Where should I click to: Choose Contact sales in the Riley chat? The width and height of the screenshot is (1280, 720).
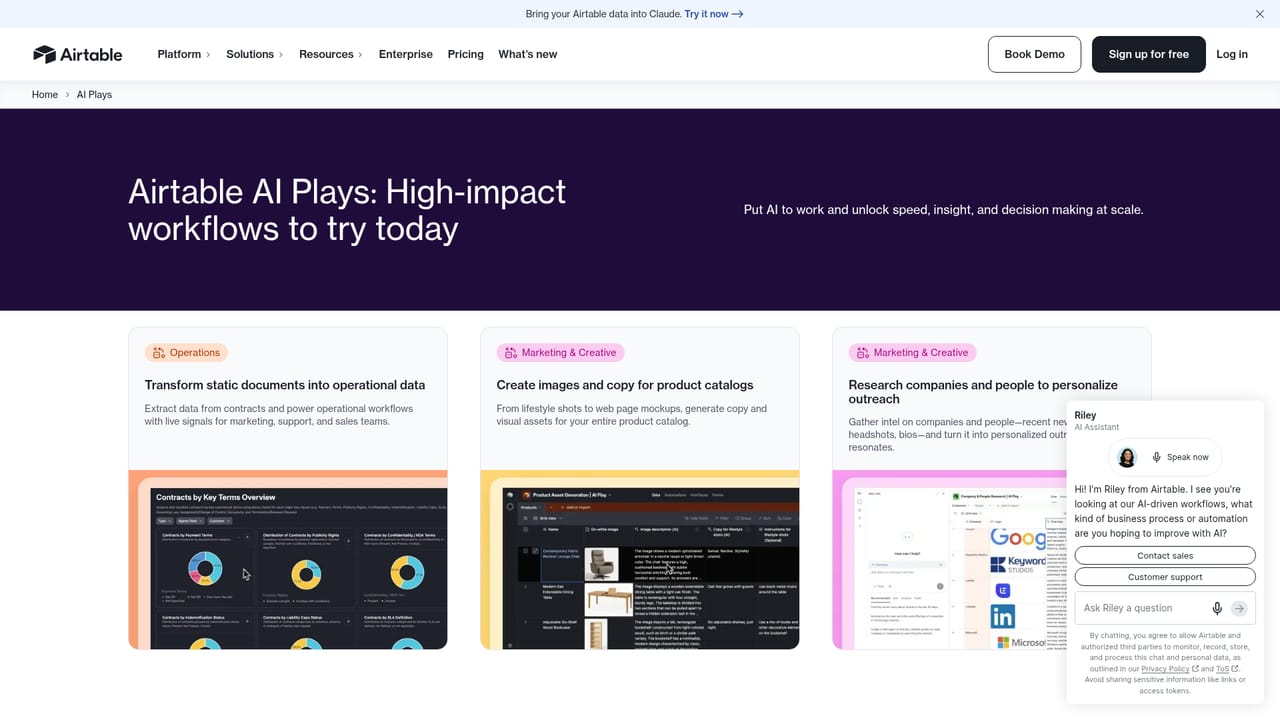(1165, 556)
